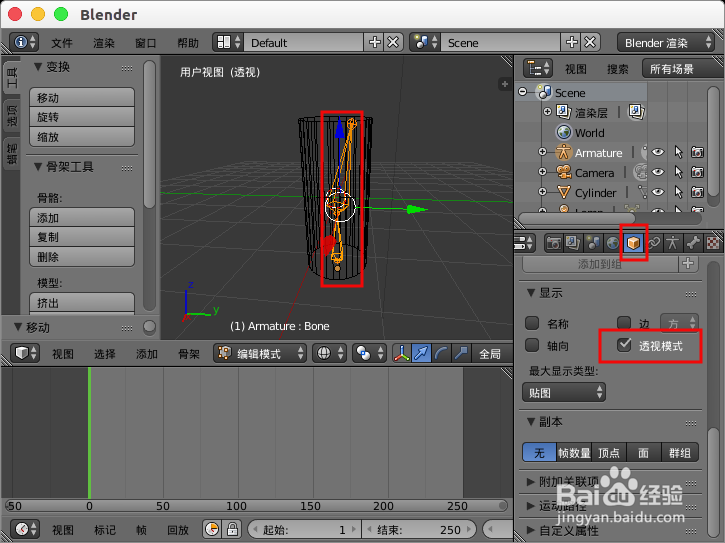Open the 3D view editor type menu
The image size is (725, 543).
coord(25,354)
